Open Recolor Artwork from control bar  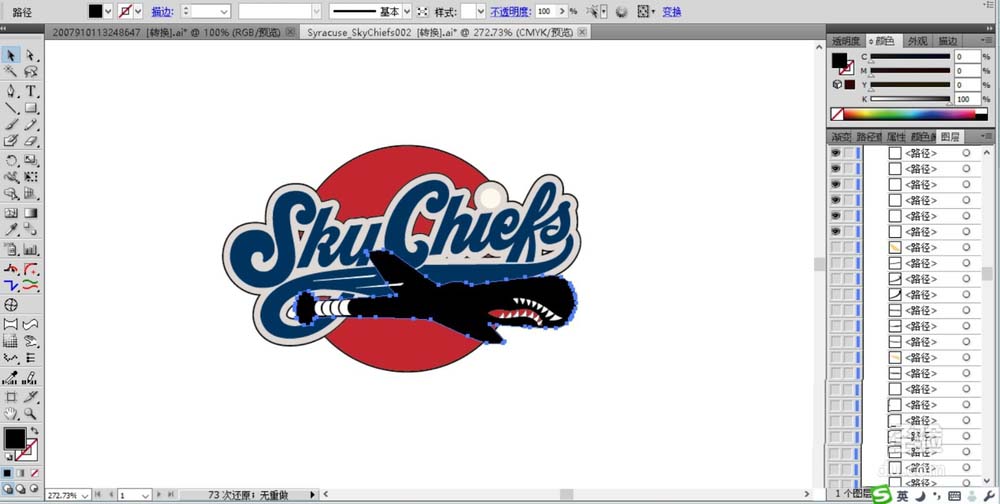622,11
